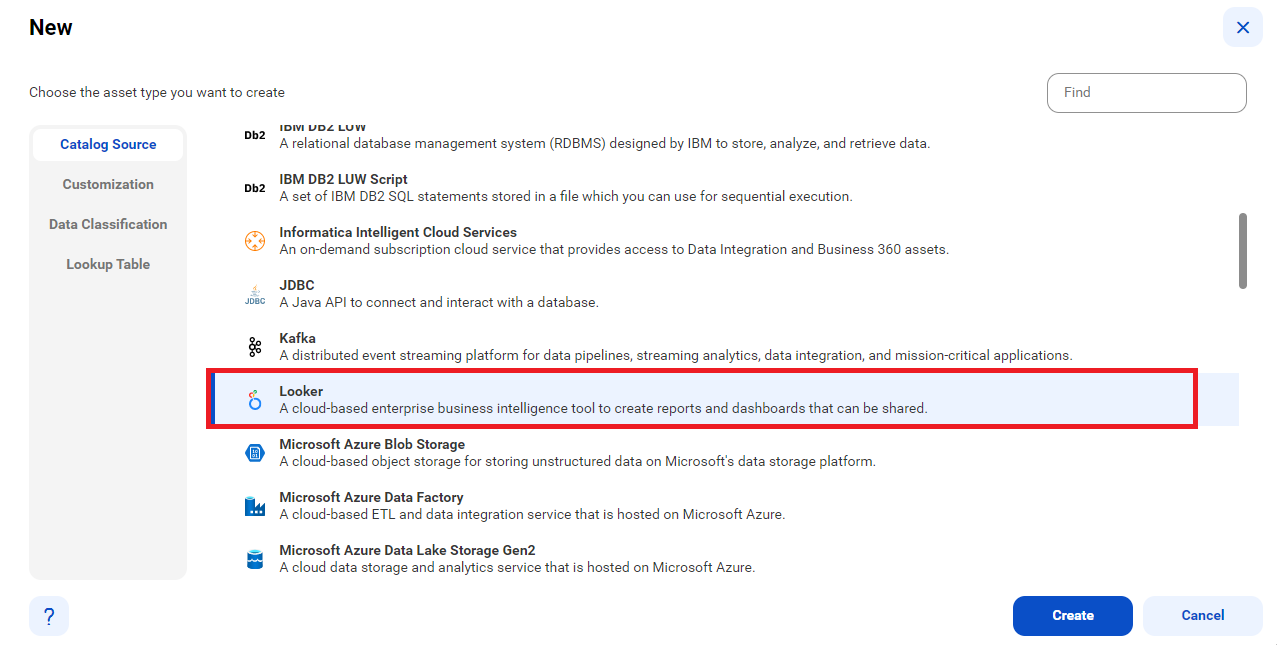This screenshot has width=1277, height=645.
Task: Open help with the question mark icon
Action: [49, 616]
